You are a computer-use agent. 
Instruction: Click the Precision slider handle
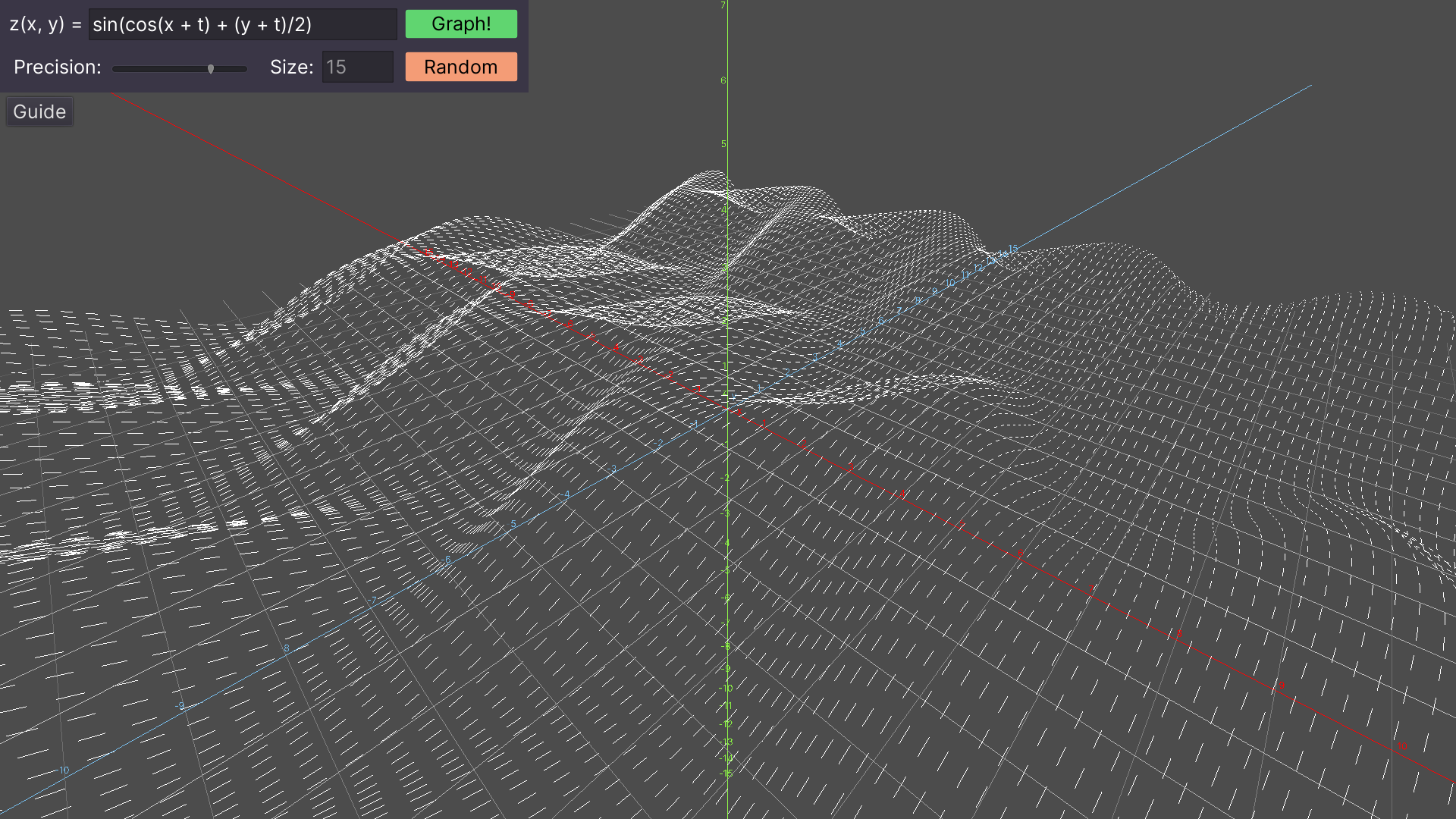[211, 69]
